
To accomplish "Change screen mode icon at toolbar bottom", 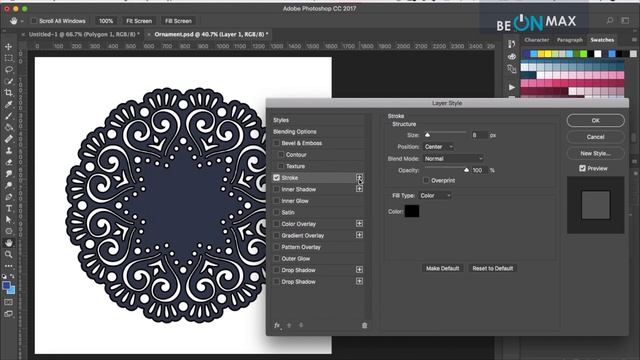I will 9,314.
